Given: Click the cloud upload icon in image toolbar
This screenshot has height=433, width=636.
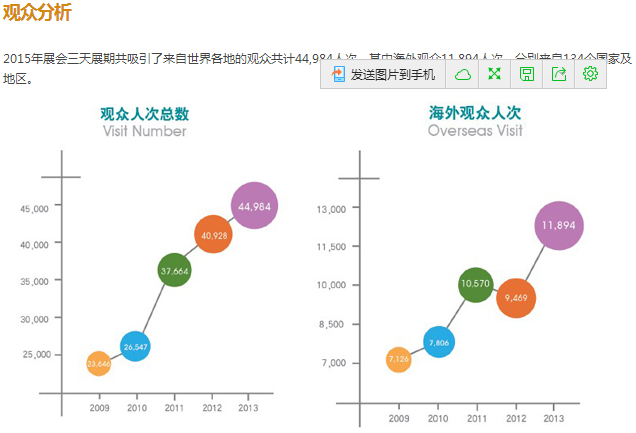Looking at the screenshot, I should (x=462, y=75).
